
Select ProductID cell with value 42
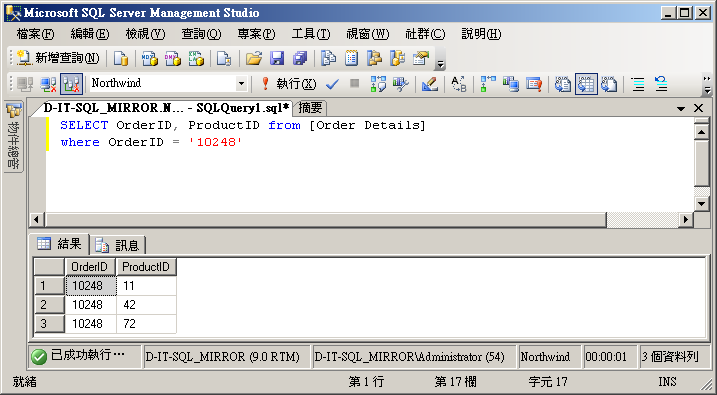(x=146, y=305)
